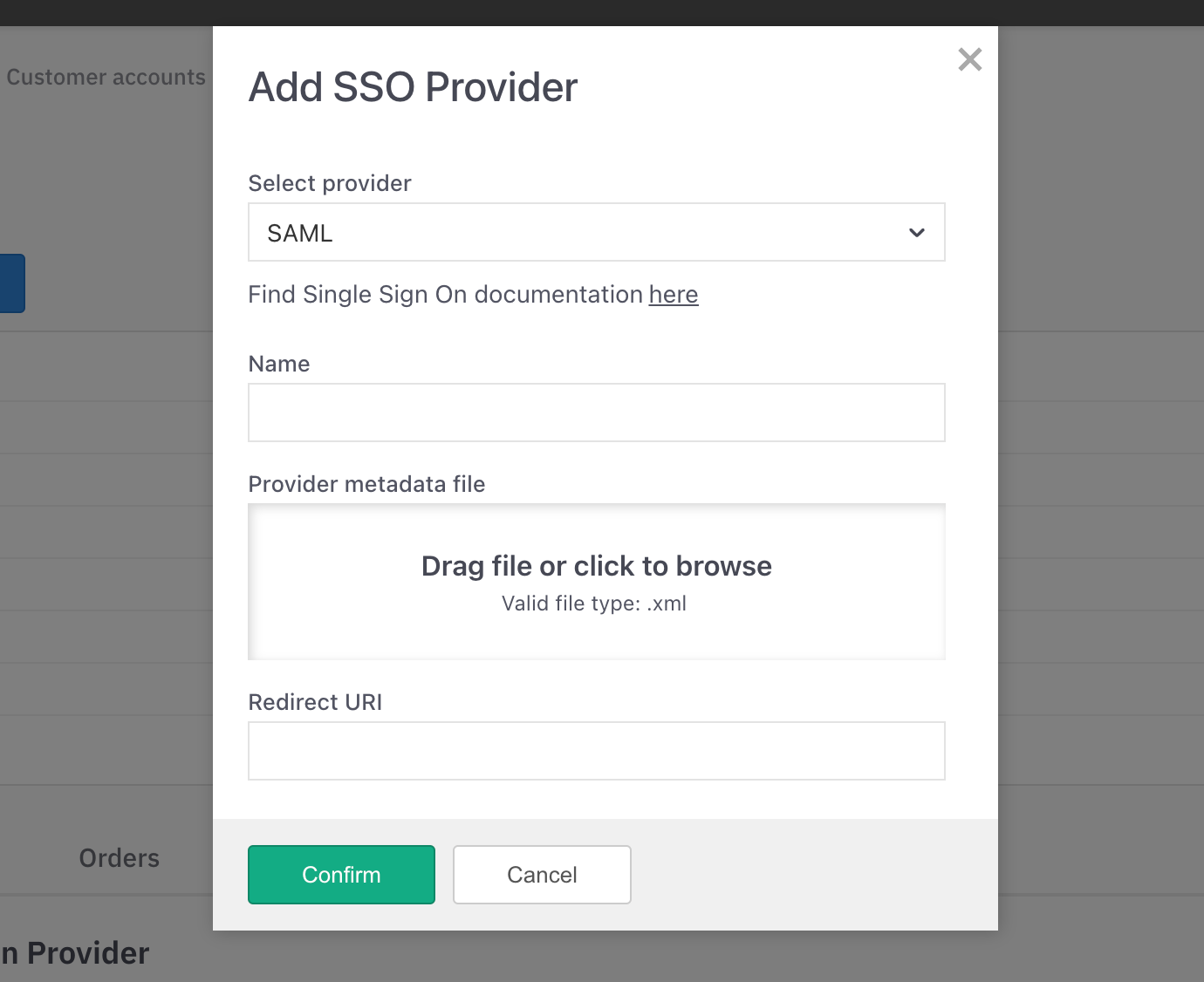This screenshot has height=982, width=1204.
Task: Click the 'Name' field label
Action: point(279,364)
